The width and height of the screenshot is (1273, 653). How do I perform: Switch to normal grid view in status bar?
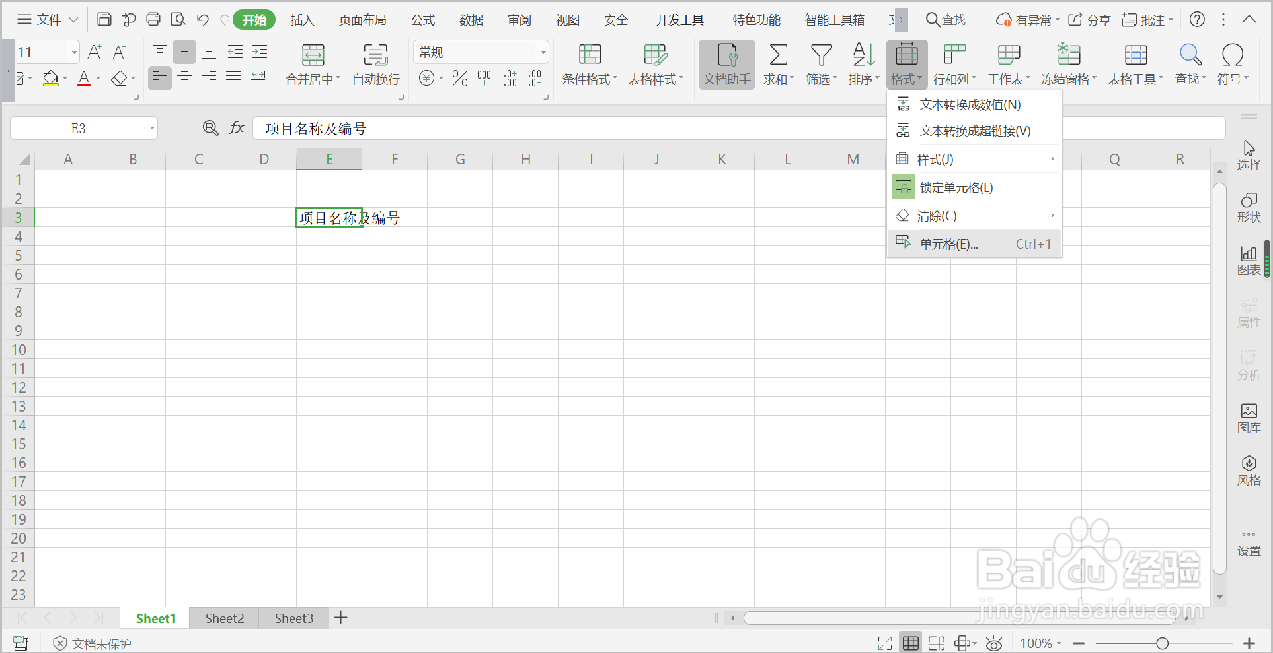[911, 643]
